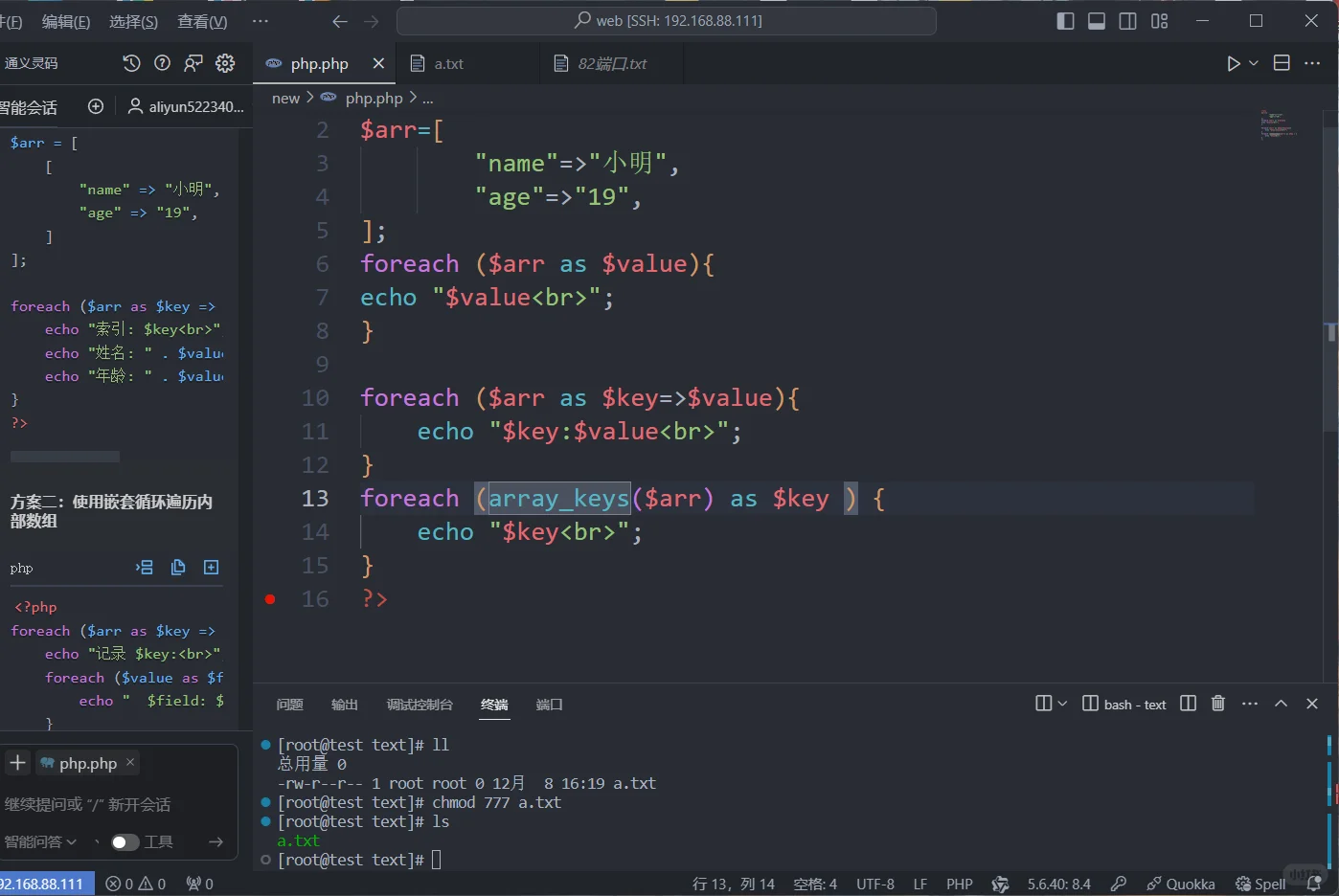Open the 查看(V) menu
Viewport: 1339px width, 896px height.
tap(203, 21)
